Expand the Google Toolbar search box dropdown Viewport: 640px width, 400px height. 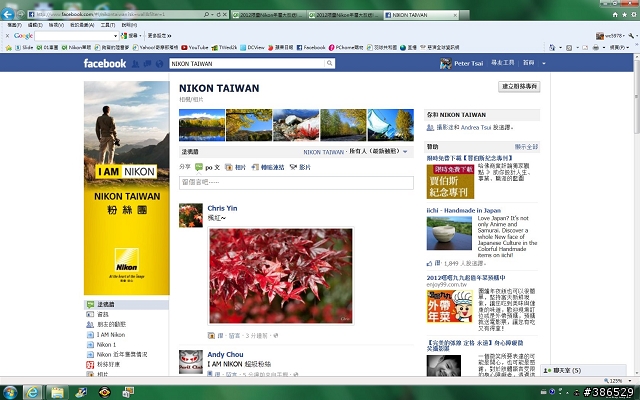(x=116, y=36)
